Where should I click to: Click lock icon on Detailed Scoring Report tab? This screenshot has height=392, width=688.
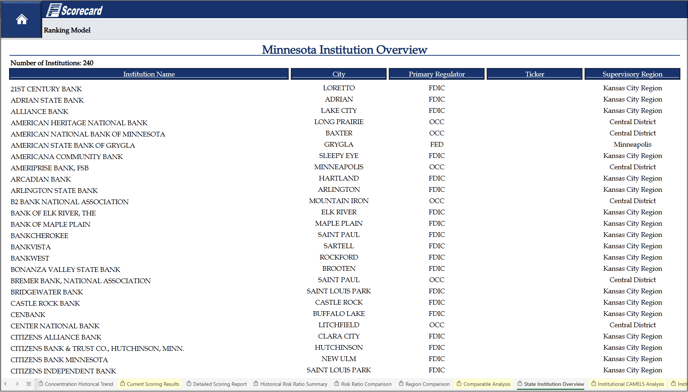tap(189, 384)
